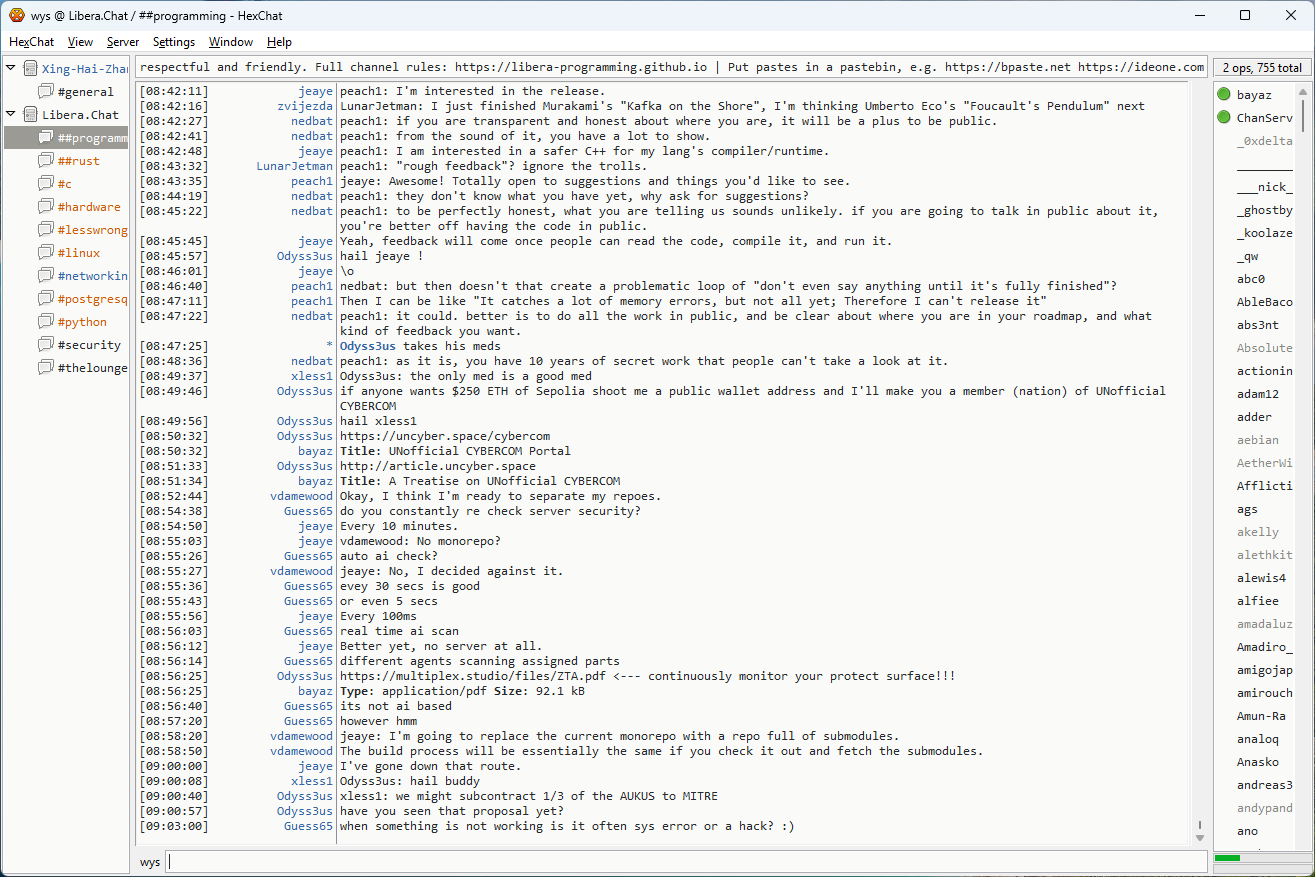Select the ##programming channel icon

click(46, 138)
